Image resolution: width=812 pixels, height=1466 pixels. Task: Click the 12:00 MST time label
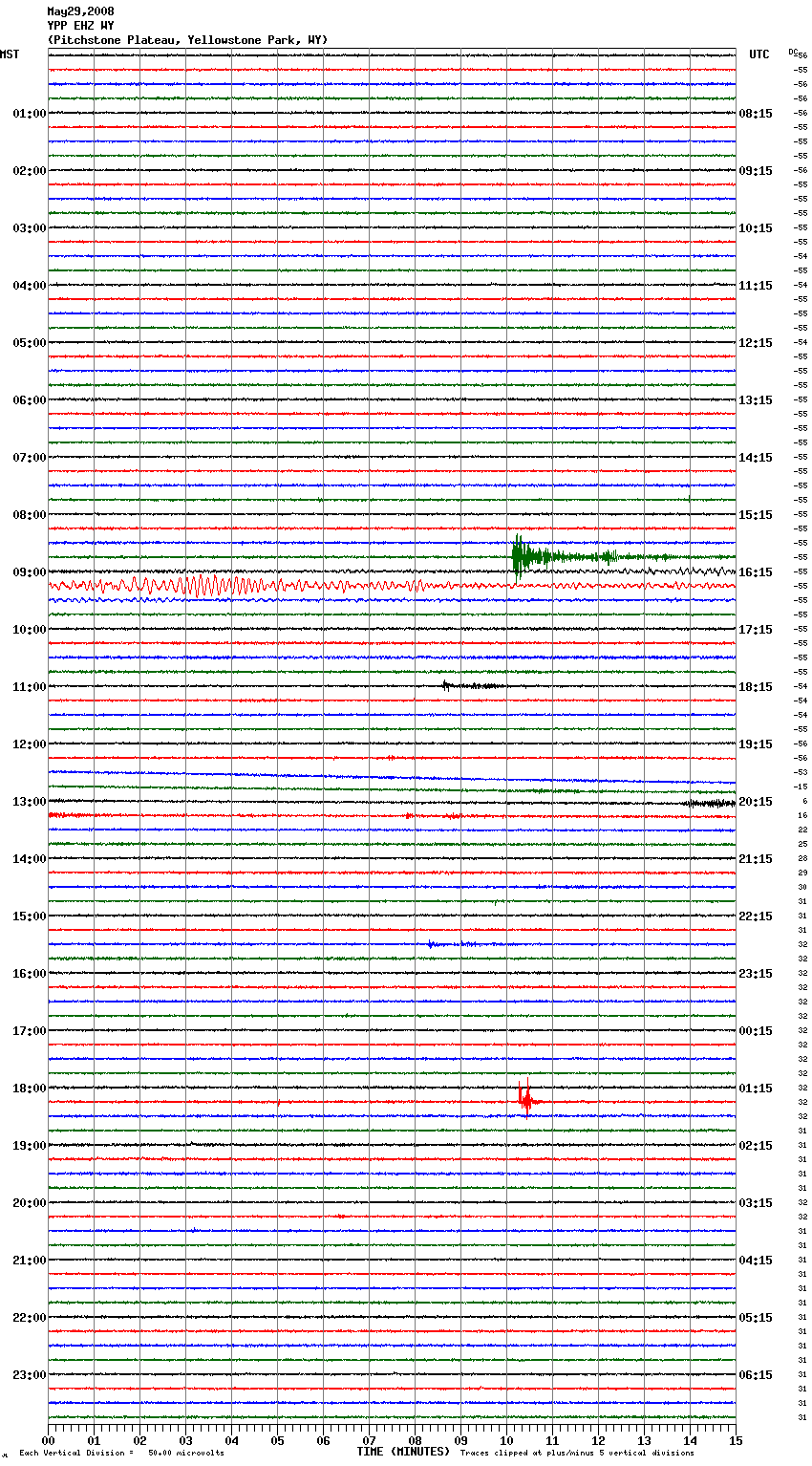coord(29,744)
